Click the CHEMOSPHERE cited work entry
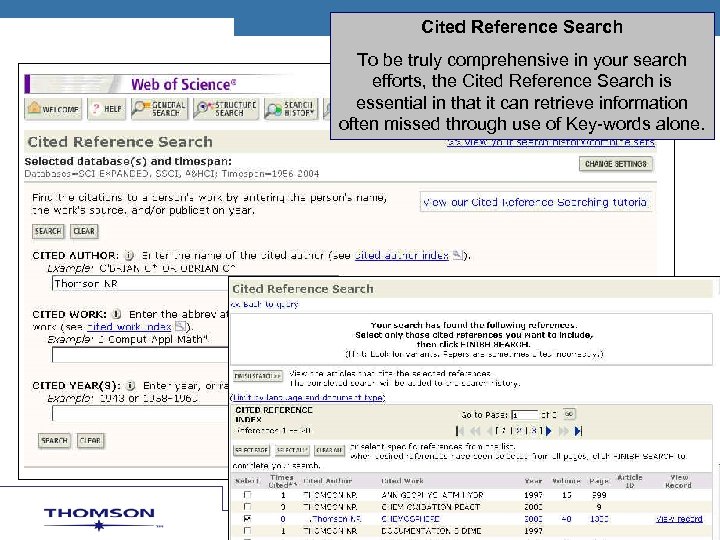The width and height of the screenshot is (720, 540). pos(411,519)
